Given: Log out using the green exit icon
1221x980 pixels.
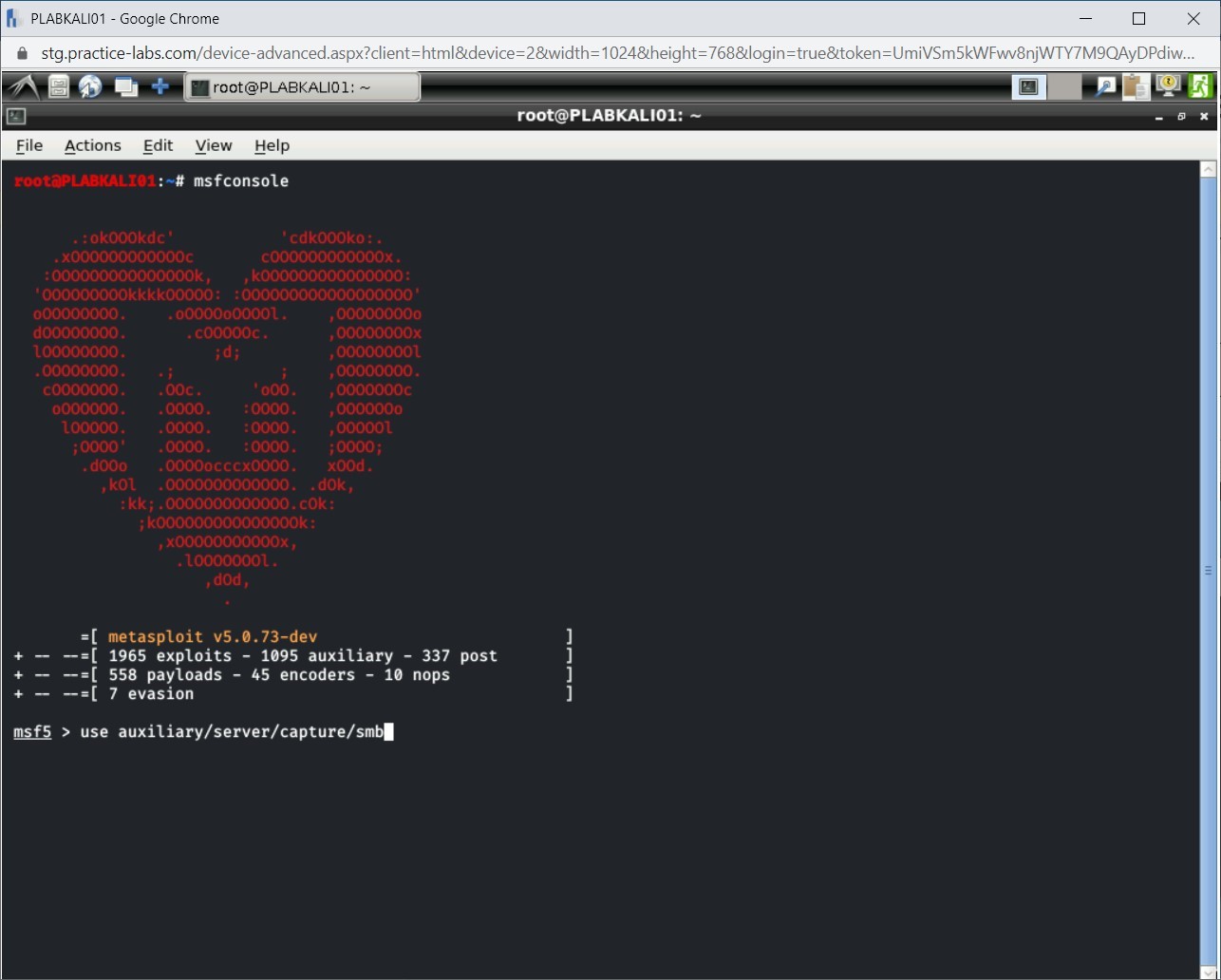Looking at the screenshot, I should (1201, 86).
